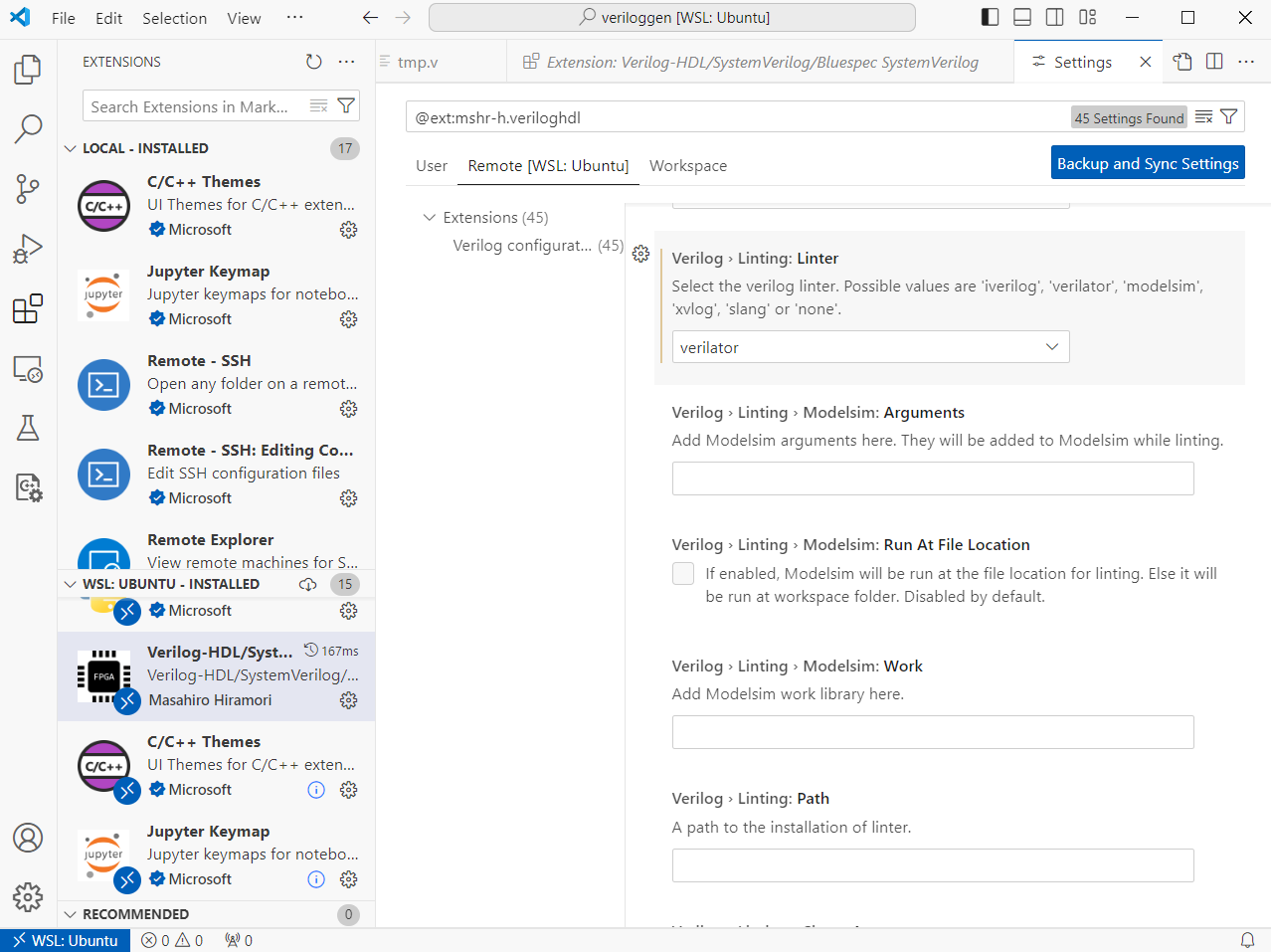Show more menus via ellipsis in menu bar
The height and width of the screenshot is (952, 1271).
(x=294, y=18)
